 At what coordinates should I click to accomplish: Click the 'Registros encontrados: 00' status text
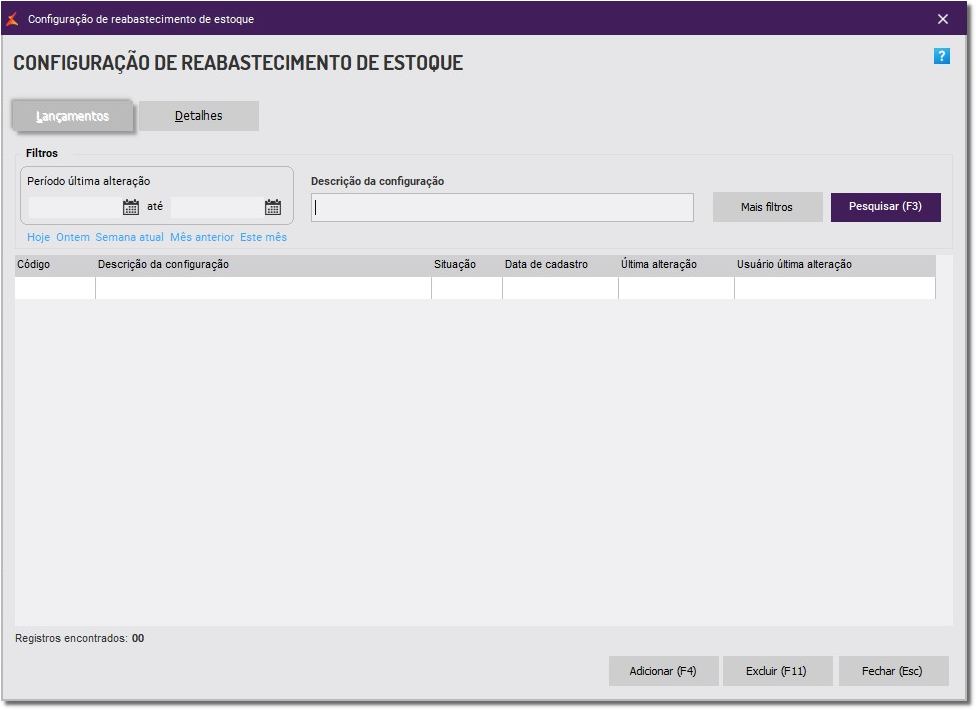tap(80, 638)
